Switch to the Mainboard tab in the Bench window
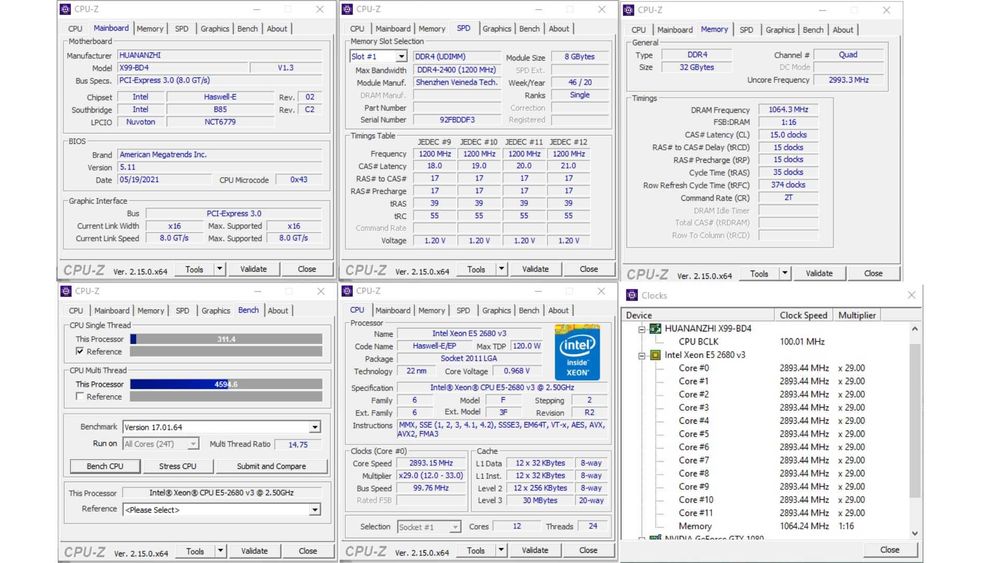This screenshot has height=563, width=1000. pyautogui.click(x=112, y=311)
